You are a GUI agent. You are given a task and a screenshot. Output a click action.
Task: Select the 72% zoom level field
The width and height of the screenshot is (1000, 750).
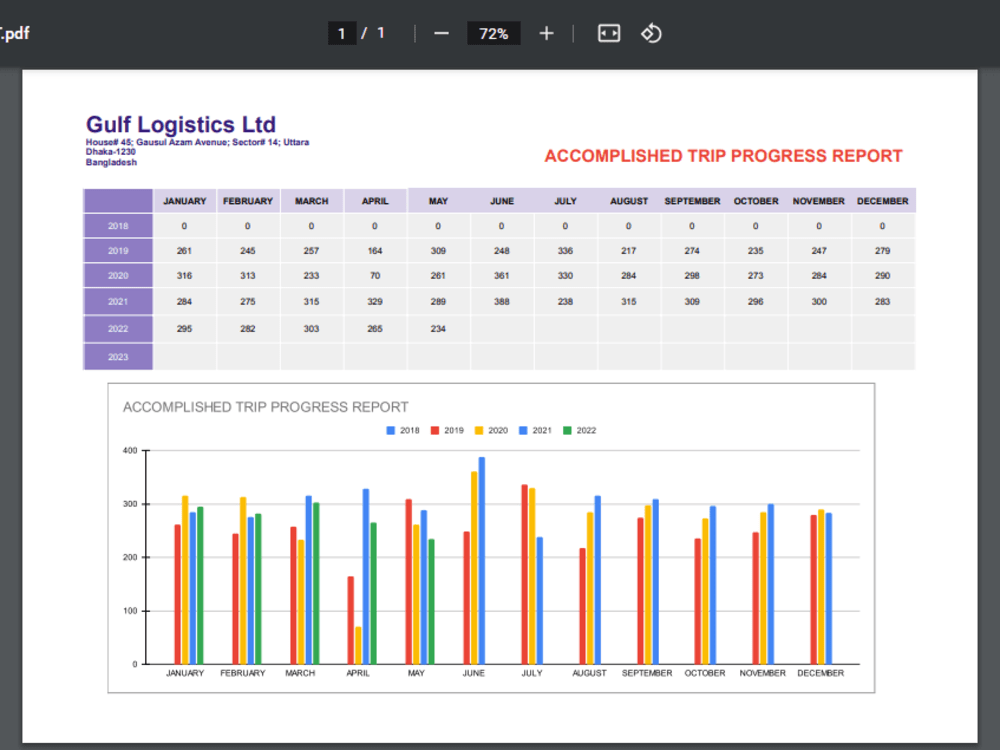[494, 33]
